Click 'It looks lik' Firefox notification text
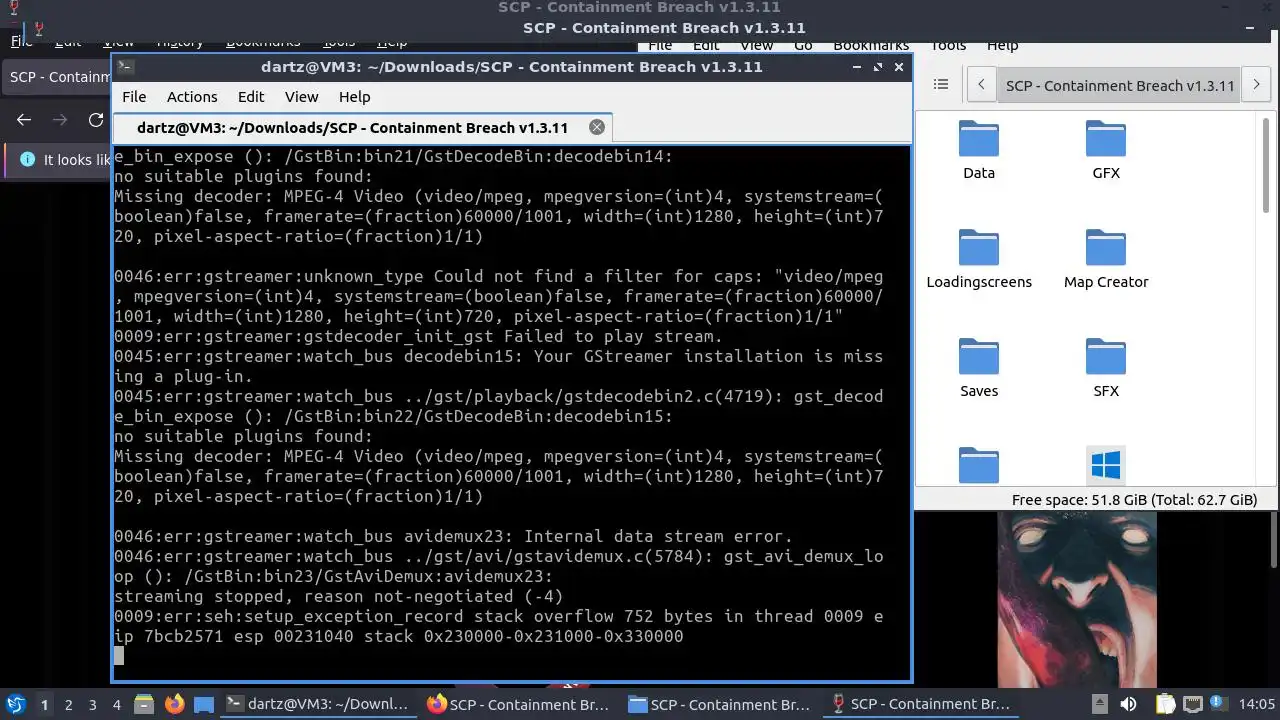 (x=77, y=160)
